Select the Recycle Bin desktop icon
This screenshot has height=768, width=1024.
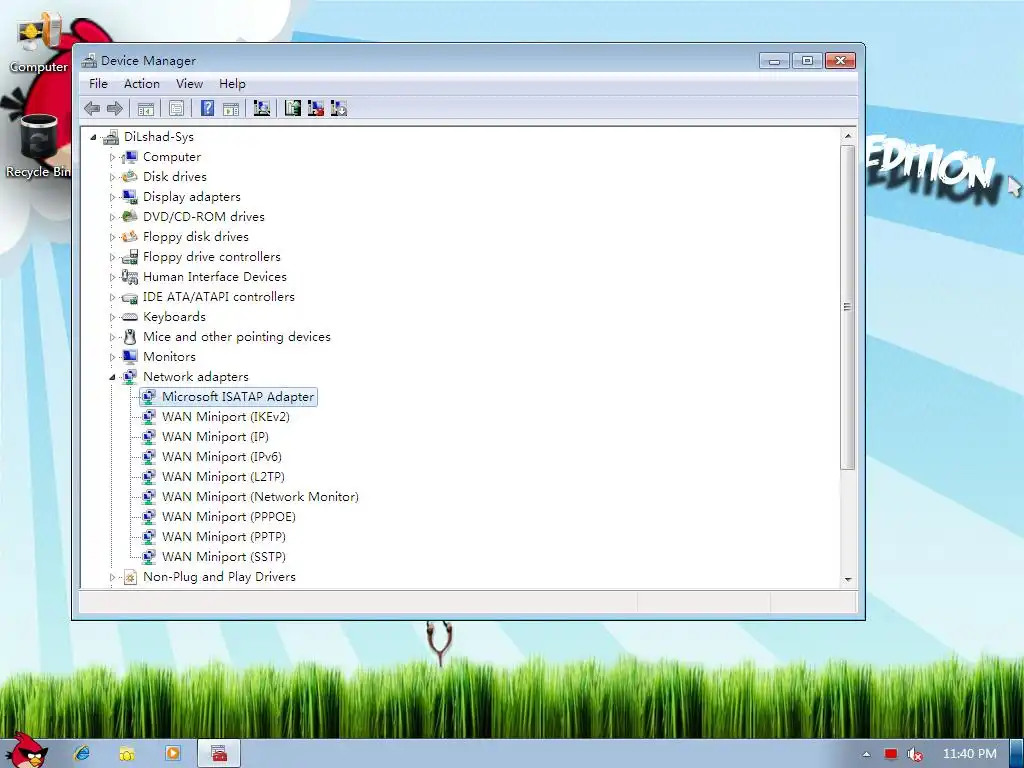(39, 146)
